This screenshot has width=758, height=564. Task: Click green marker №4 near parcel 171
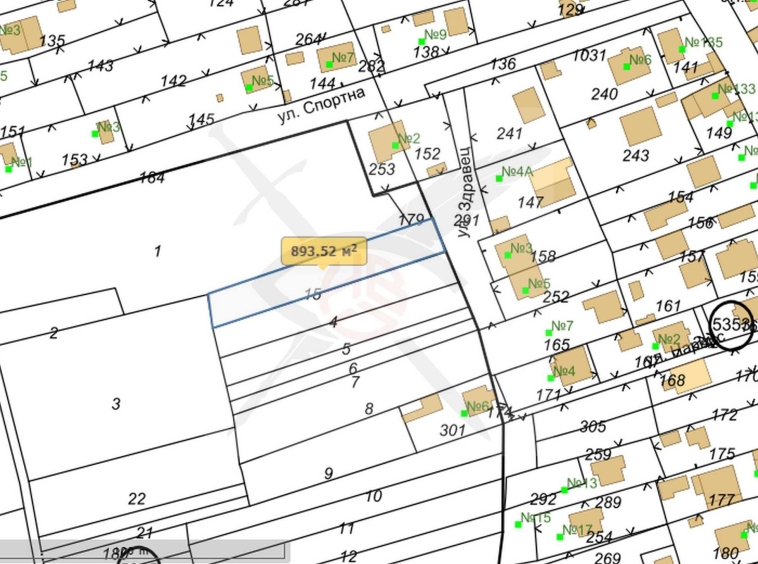click(551, 378)
